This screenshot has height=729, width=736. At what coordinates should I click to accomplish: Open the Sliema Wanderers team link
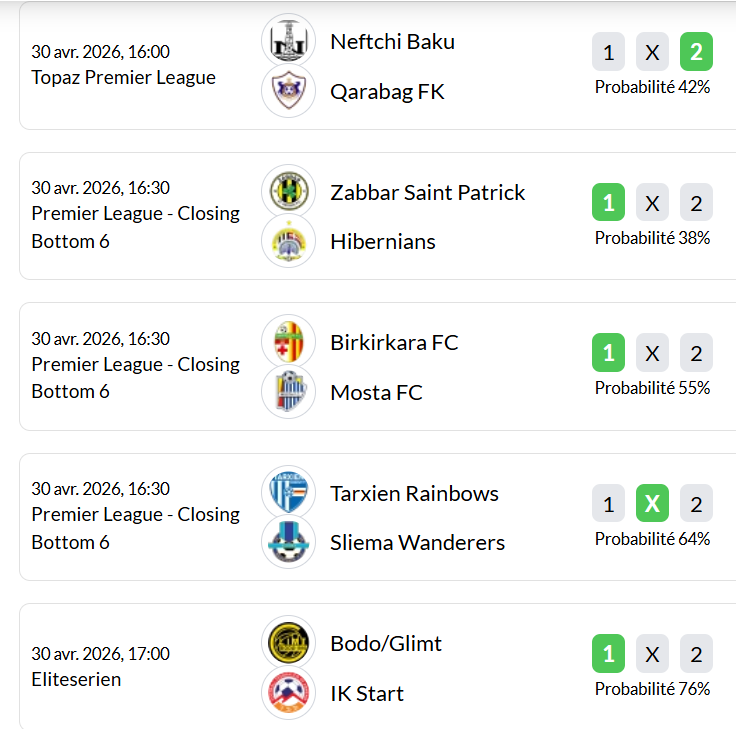tap(417, 542)
